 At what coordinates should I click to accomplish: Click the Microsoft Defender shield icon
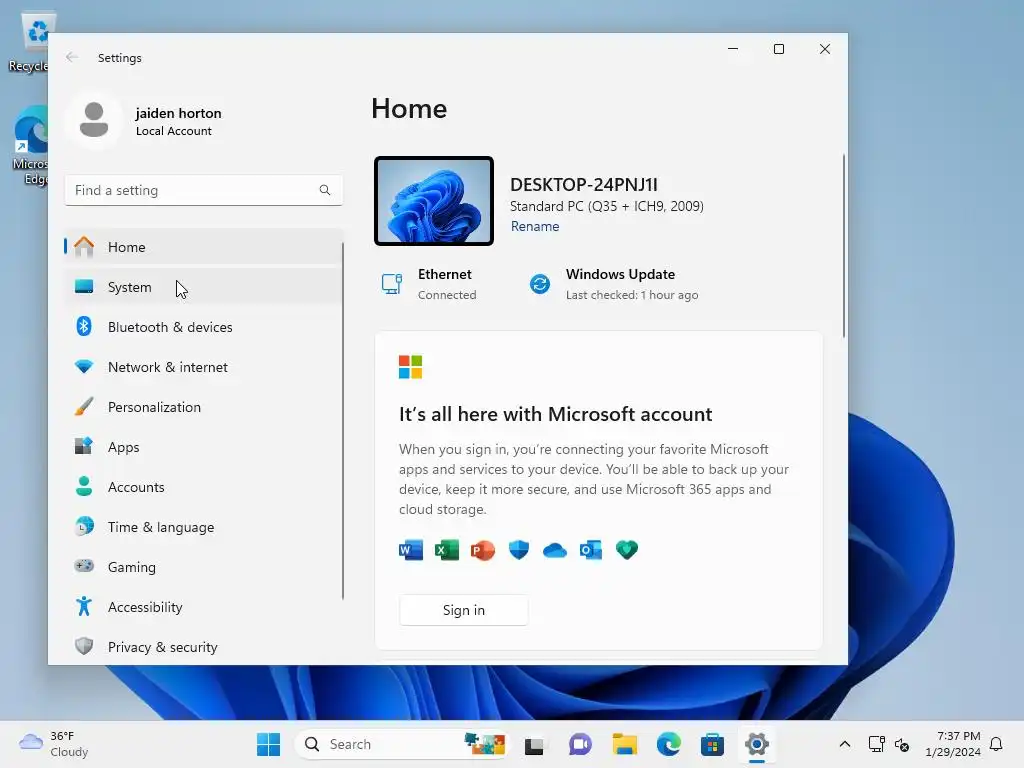(519, 551)
